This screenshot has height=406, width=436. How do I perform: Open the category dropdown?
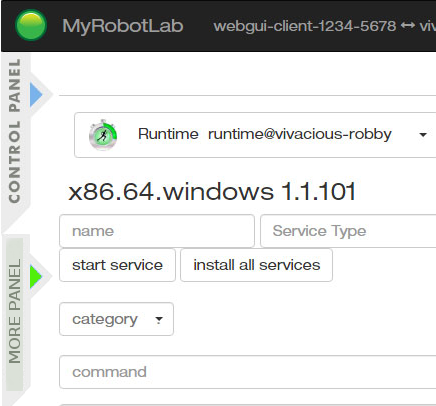coord(116,319)
